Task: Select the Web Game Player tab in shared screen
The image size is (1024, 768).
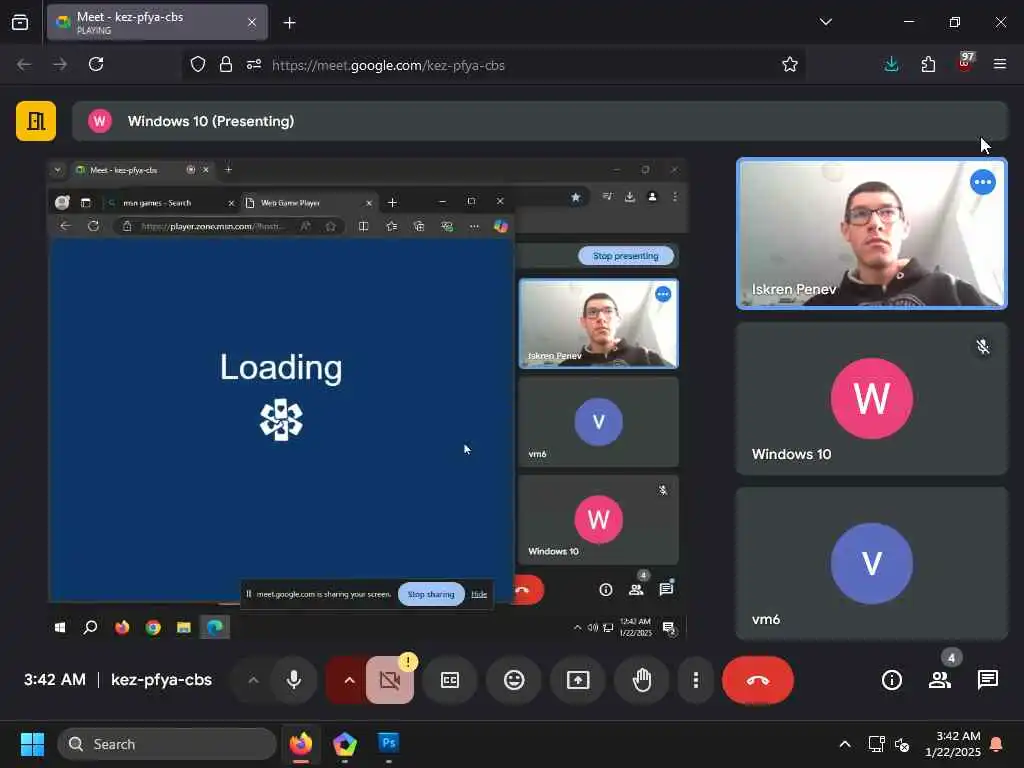Action: (x=308, y=203)
